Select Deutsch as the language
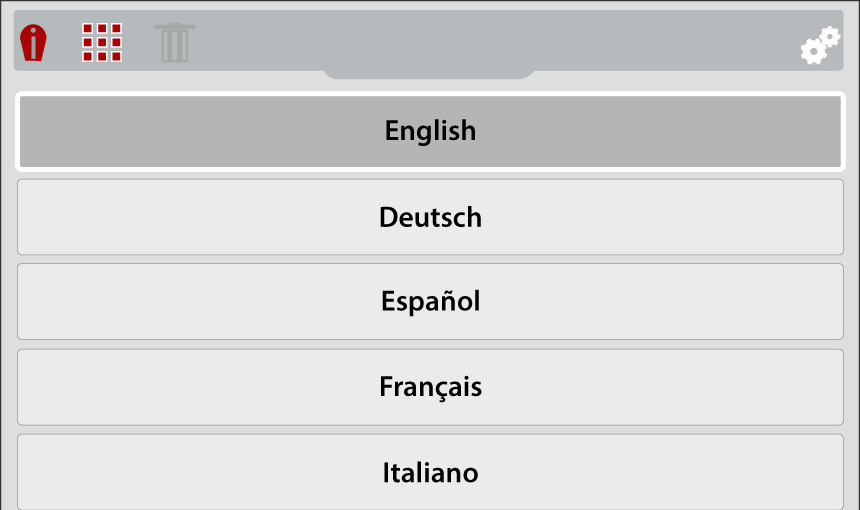The height and width of the screenshot is (510, 860). tap(430, 217)
